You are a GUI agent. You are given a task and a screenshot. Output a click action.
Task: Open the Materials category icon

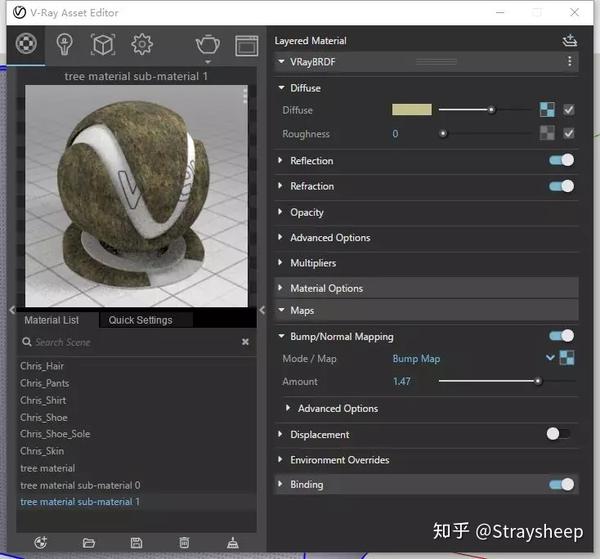[x=26, y=44]
